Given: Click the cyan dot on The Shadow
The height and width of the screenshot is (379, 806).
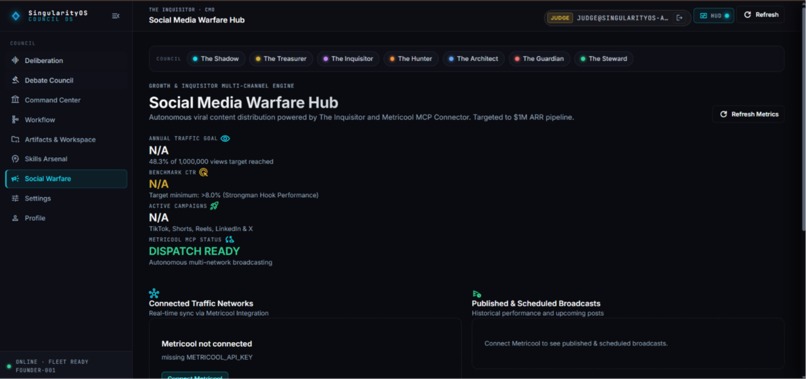Looking at the screenshot, I should pos(195,59).
